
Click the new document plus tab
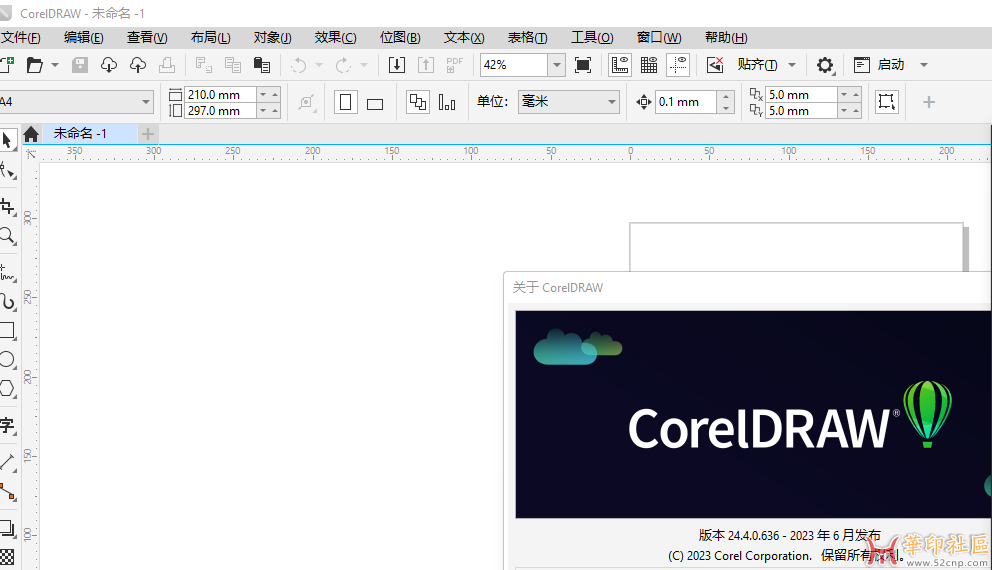[x=147, y=133]
